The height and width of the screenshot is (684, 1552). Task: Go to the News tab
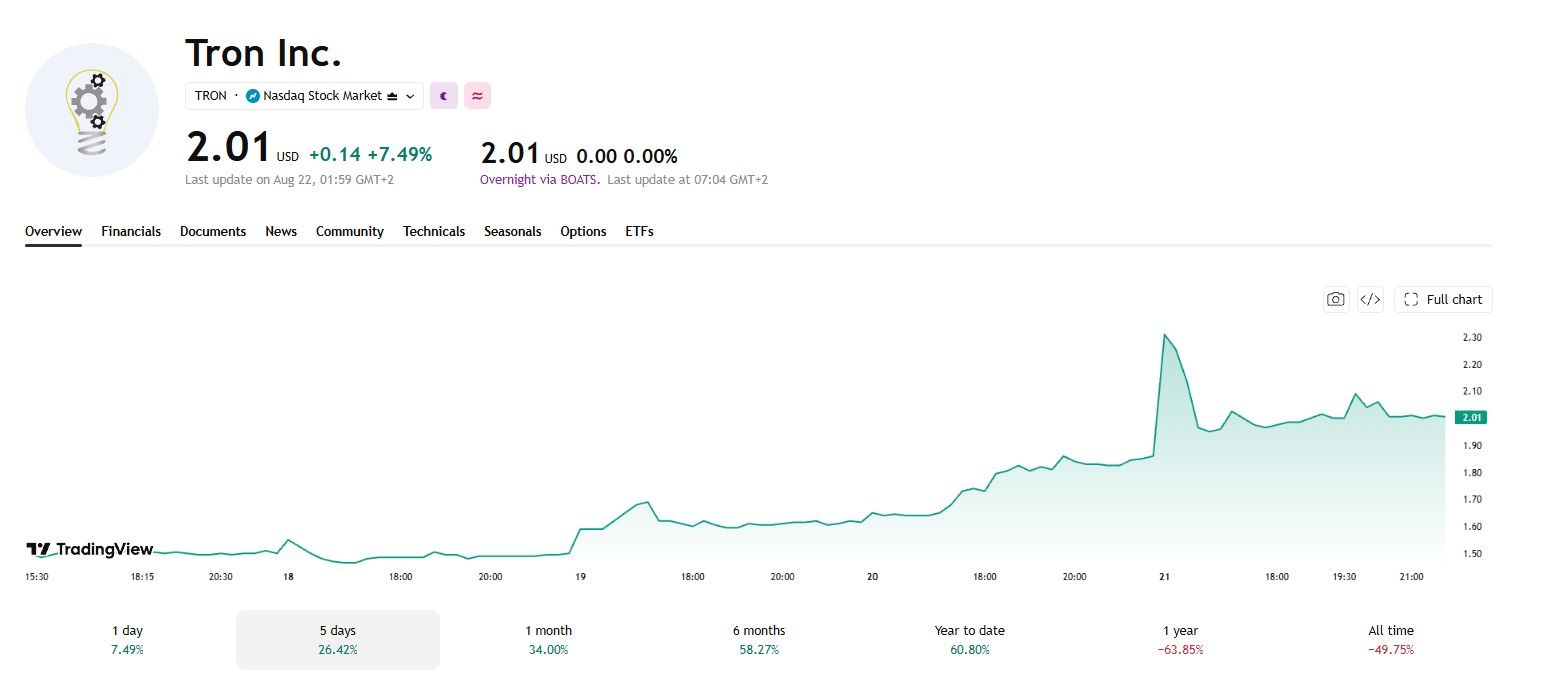281,231
